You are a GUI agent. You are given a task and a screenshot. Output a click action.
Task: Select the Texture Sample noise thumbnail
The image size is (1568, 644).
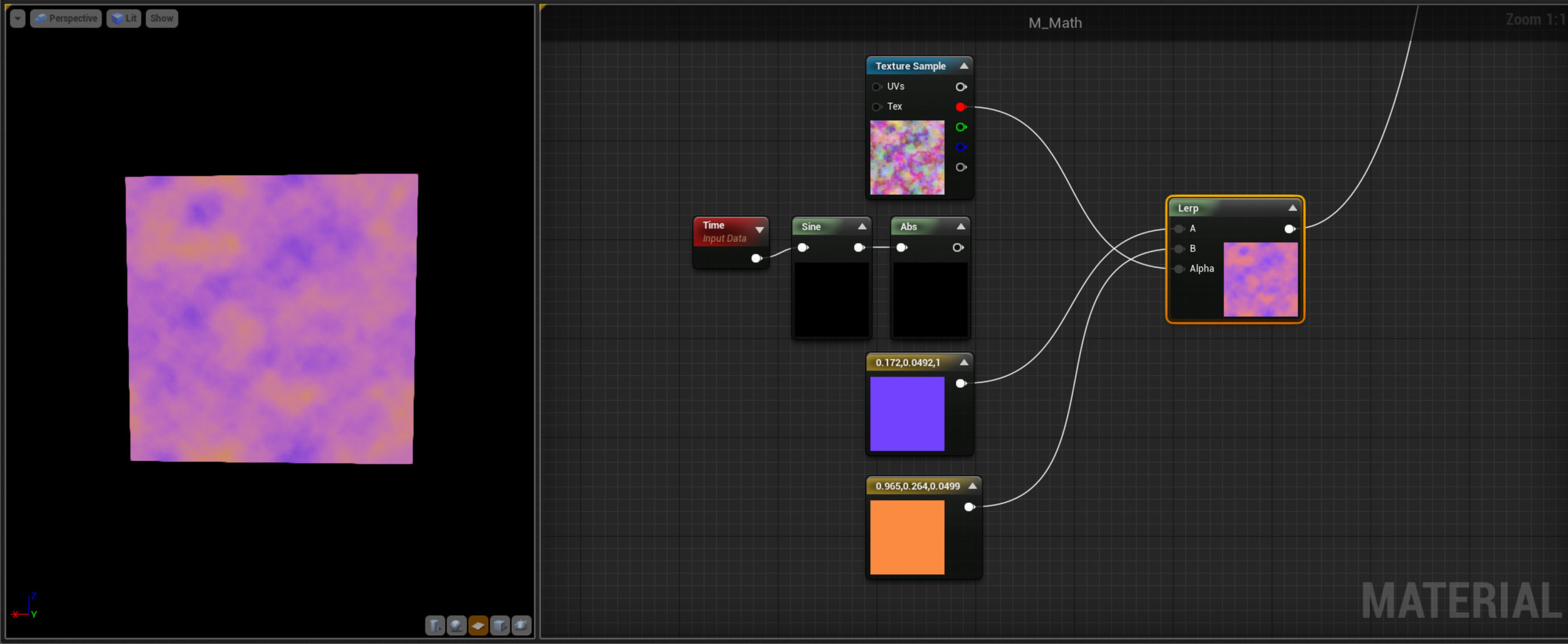click(907, 158)
